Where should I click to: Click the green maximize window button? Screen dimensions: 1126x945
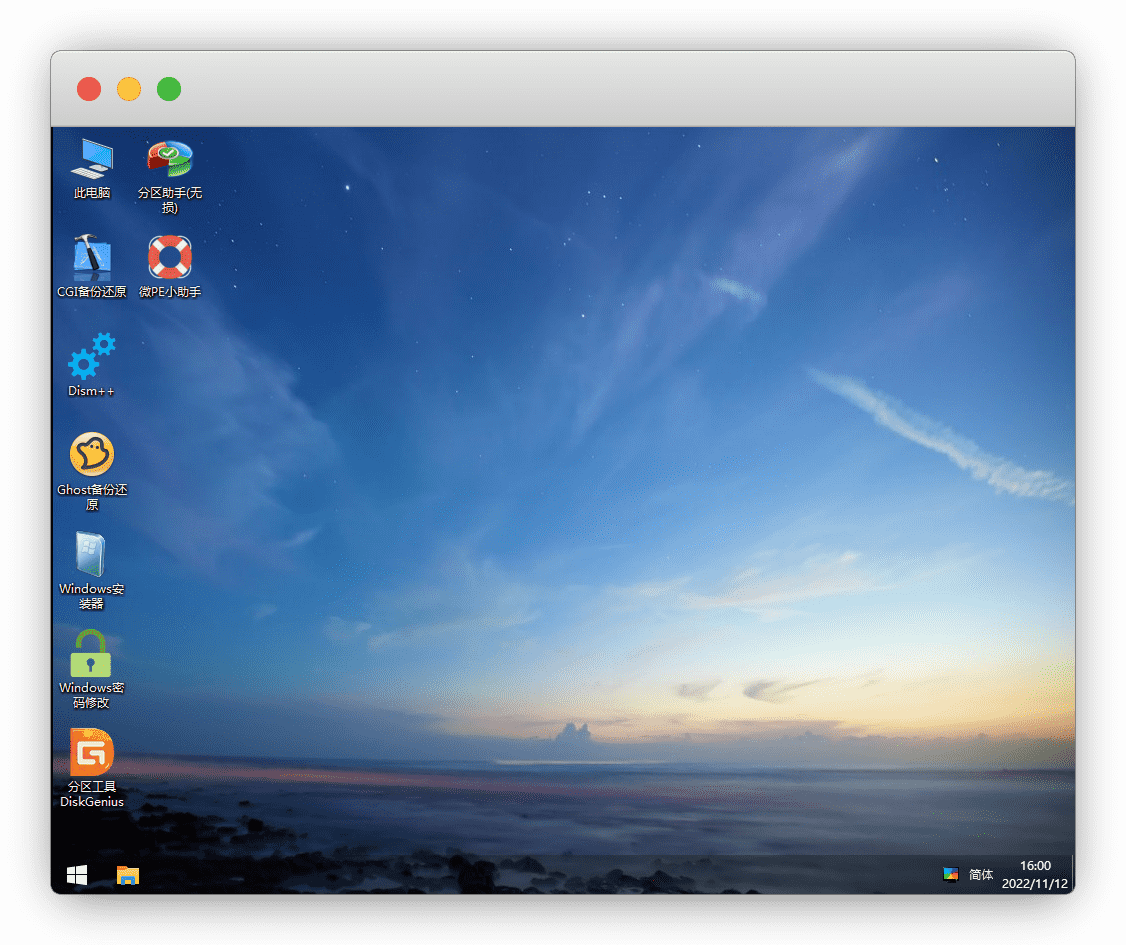point(169,89)
